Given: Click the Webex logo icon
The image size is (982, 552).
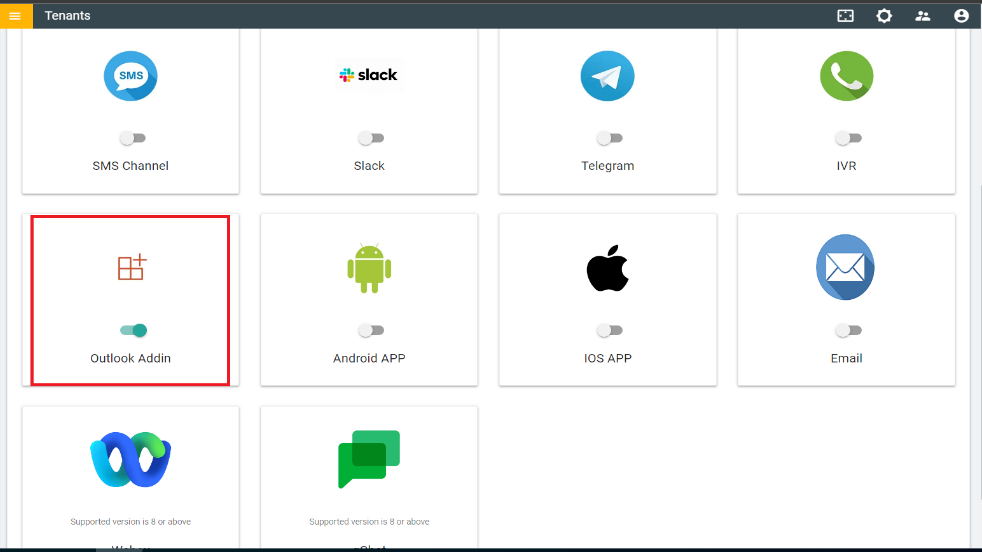Looking at the screenshot, I should click(130, 459).
